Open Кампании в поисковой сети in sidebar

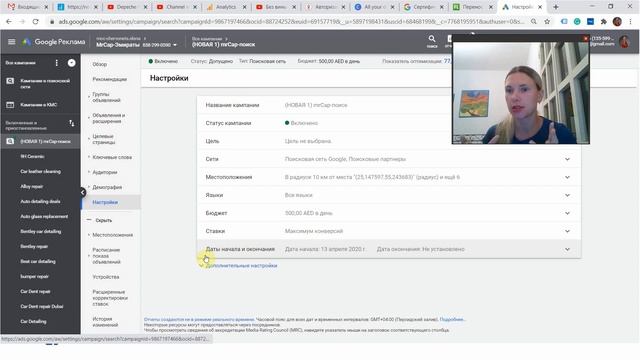[45, 84]
